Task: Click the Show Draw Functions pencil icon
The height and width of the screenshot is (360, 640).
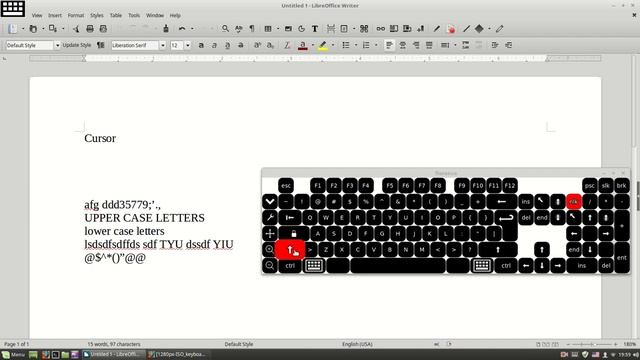Action: [x=500, y=29]
